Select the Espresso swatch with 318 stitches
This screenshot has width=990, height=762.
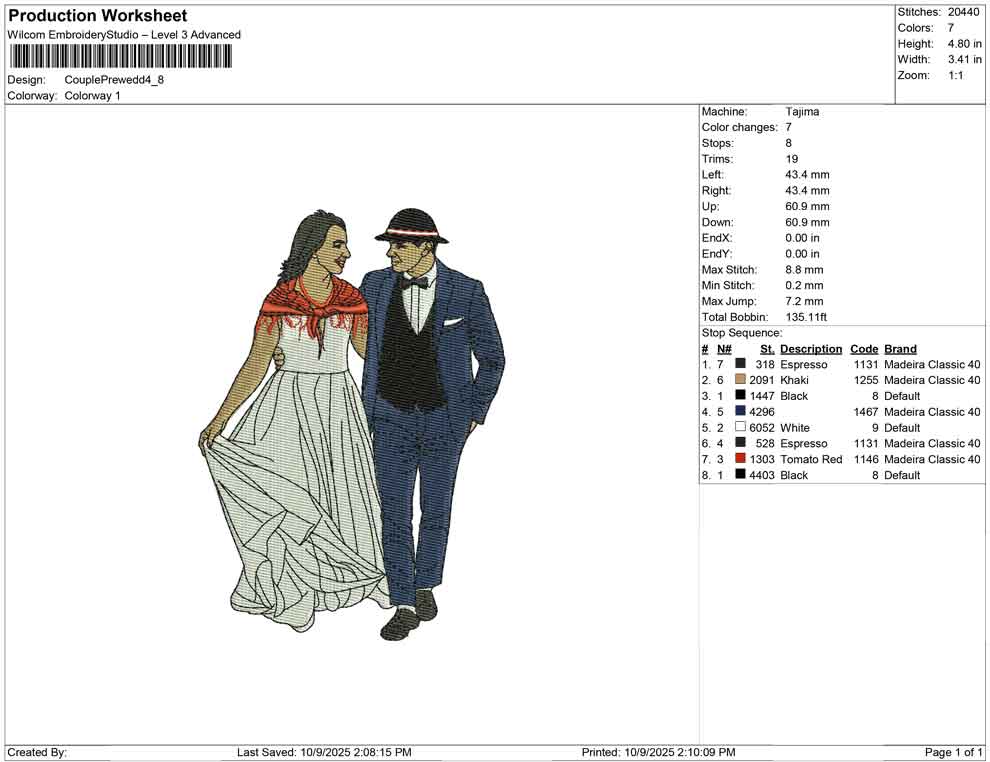740,365
